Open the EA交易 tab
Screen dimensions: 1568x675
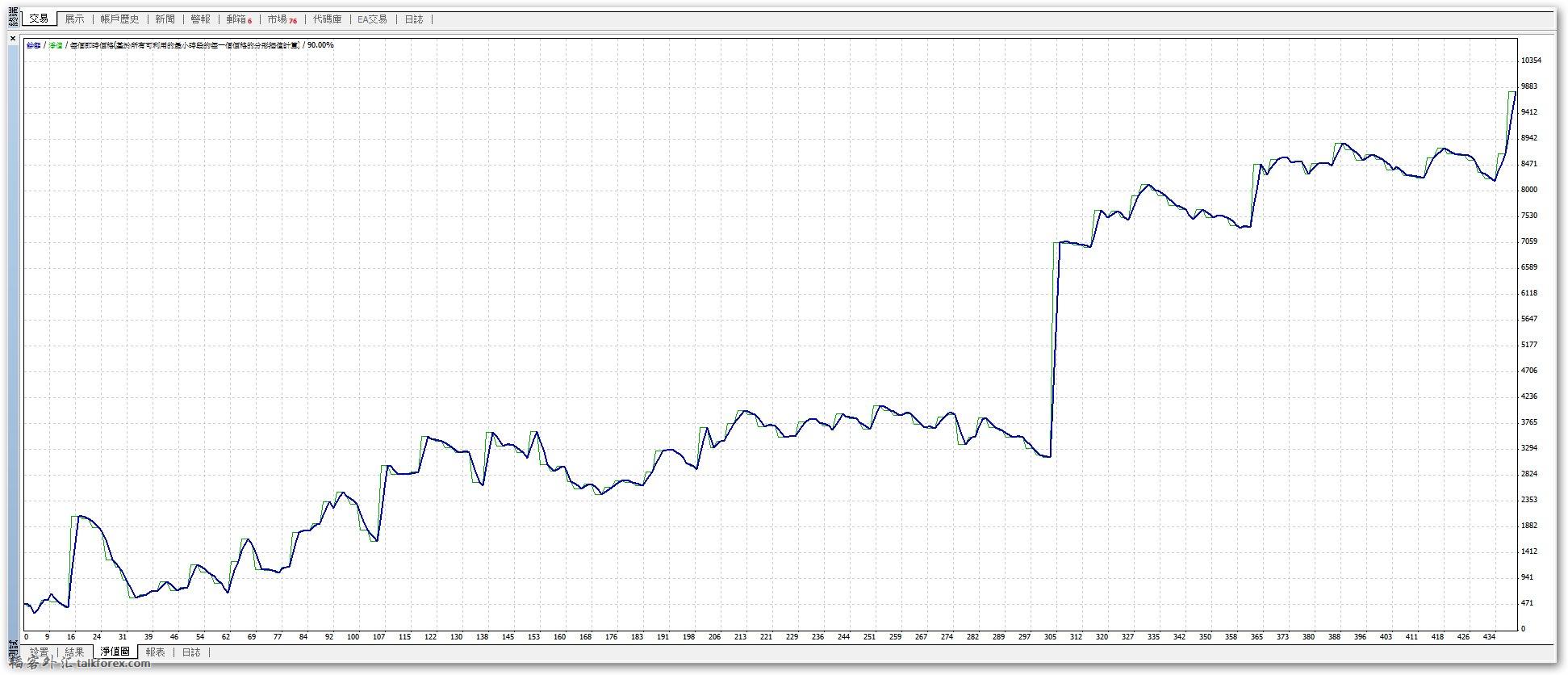tap(372, 19)
